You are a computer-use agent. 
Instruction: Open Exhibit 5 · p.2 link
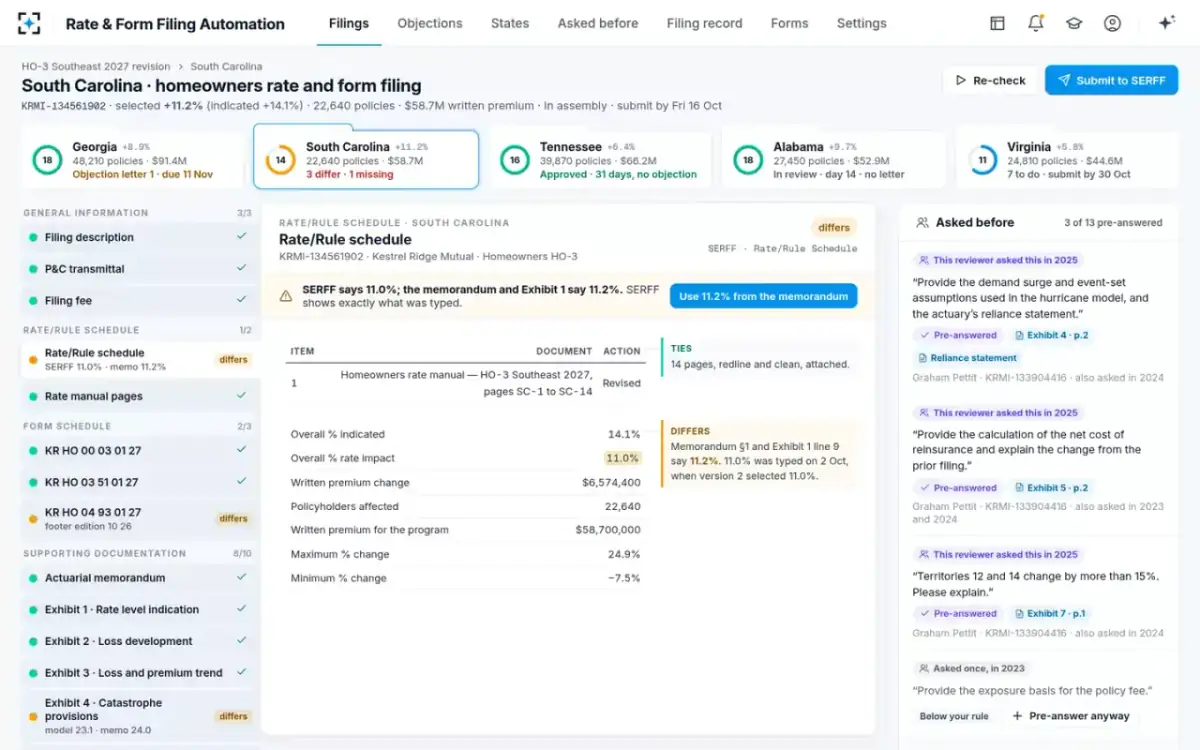pos(1051,488)
